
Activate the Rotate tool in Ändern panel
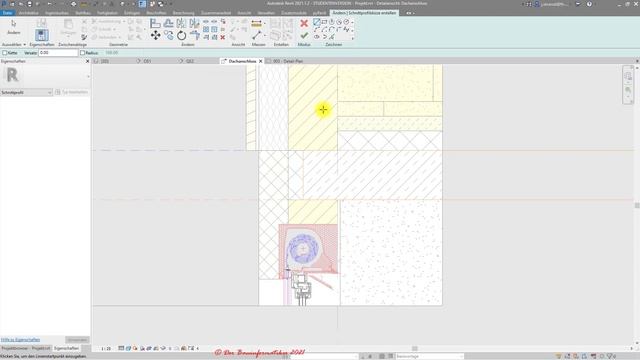[182, 36]
